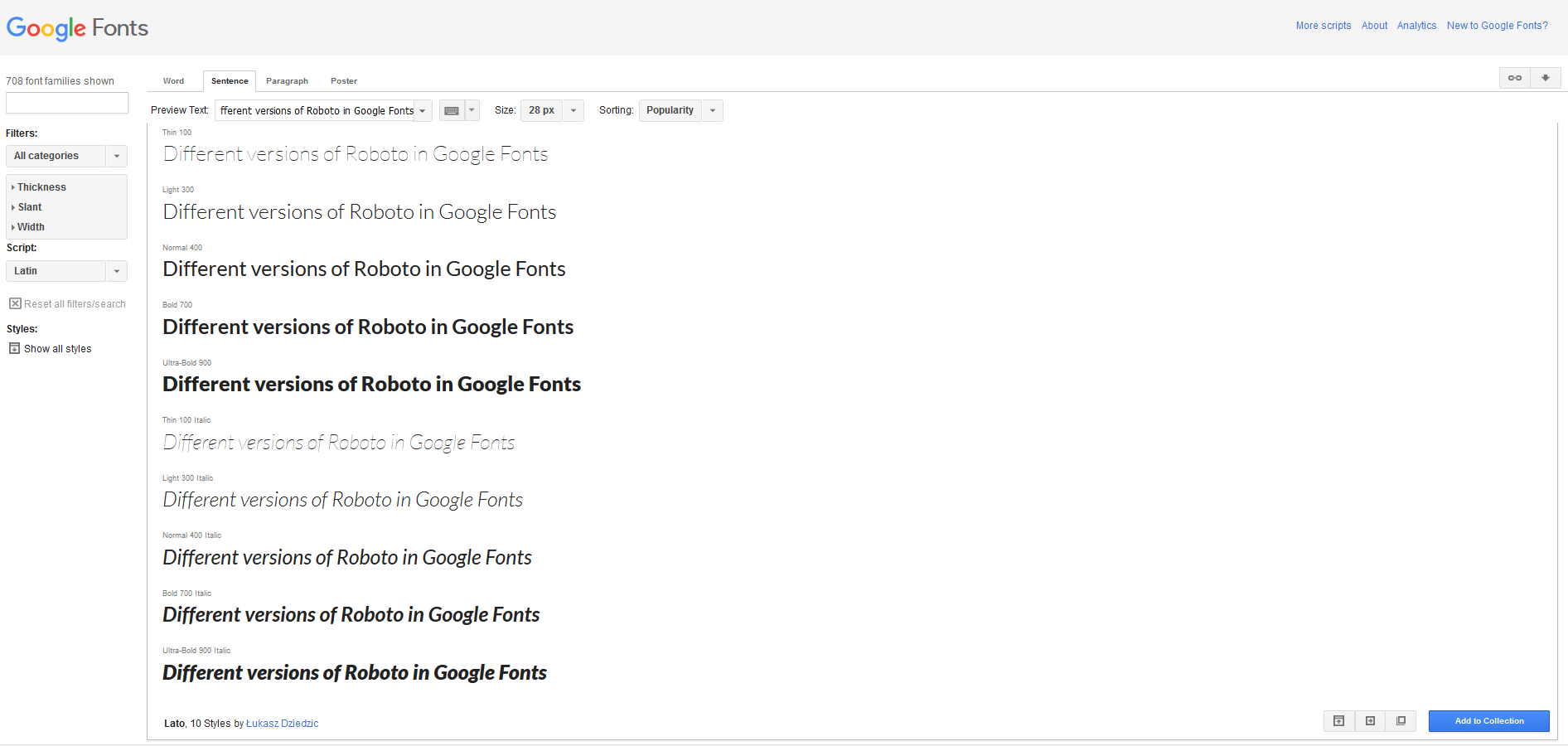Click the 'Bold 700 Italic' style label
The height and width of the screenshot is (746, 1568).
pos(187,593)
